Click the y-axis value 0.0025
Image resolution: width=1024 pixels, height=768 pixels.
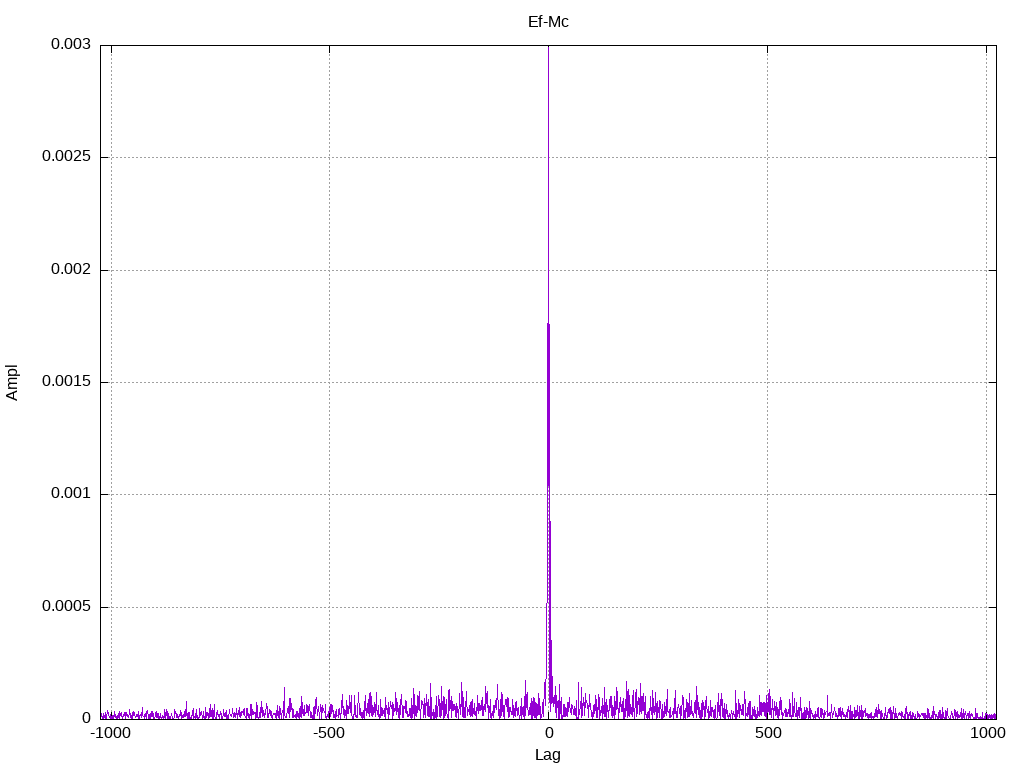coord(66,157)
